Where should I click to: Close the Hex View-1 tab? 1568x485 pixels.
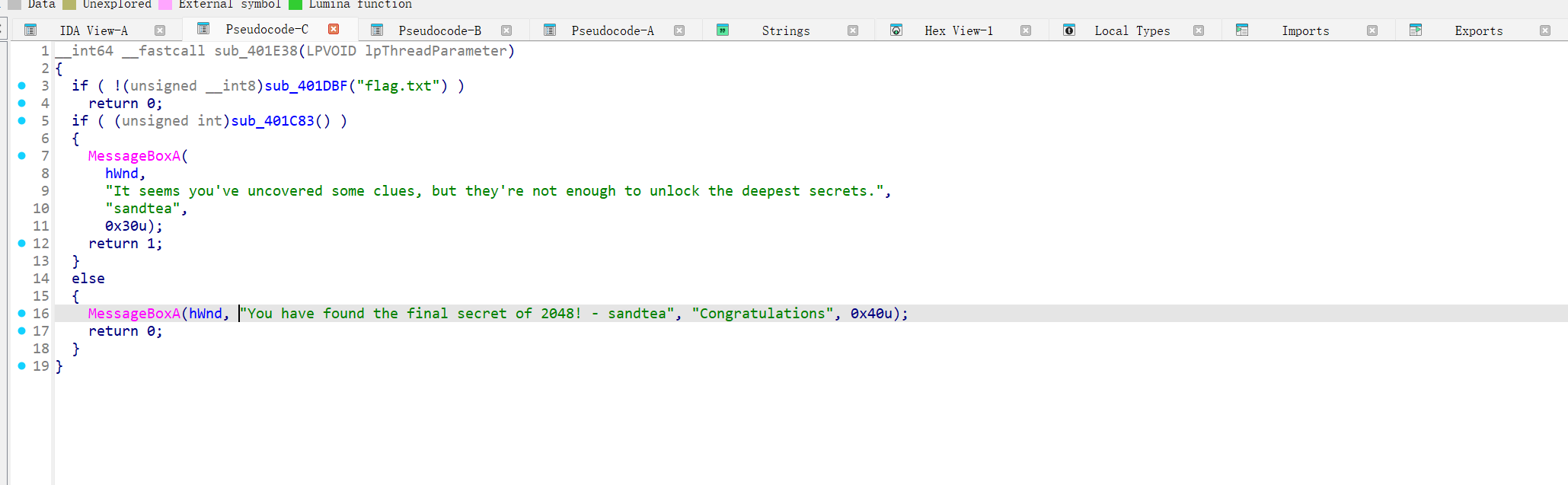pos(1026,30)
